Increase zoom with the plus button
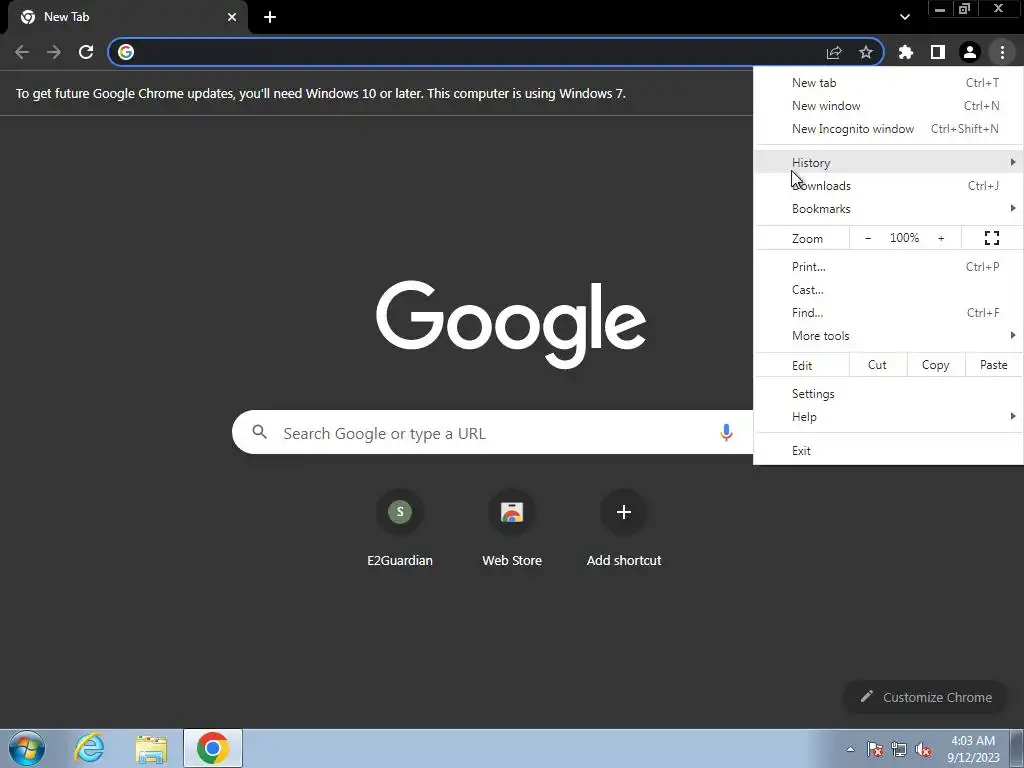The image size is (1024, 768). tap(941, 238)
